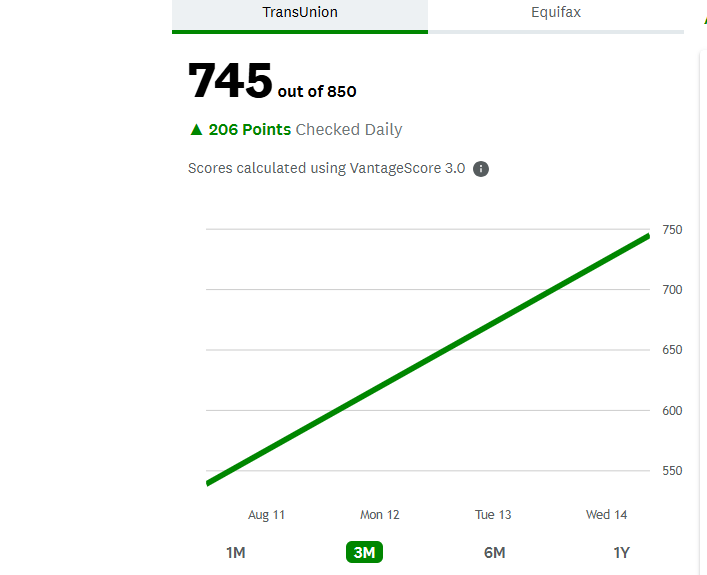Click the Mon 12 date marker
The width and height of the screenshot is (707, 575).
[380, 515]
